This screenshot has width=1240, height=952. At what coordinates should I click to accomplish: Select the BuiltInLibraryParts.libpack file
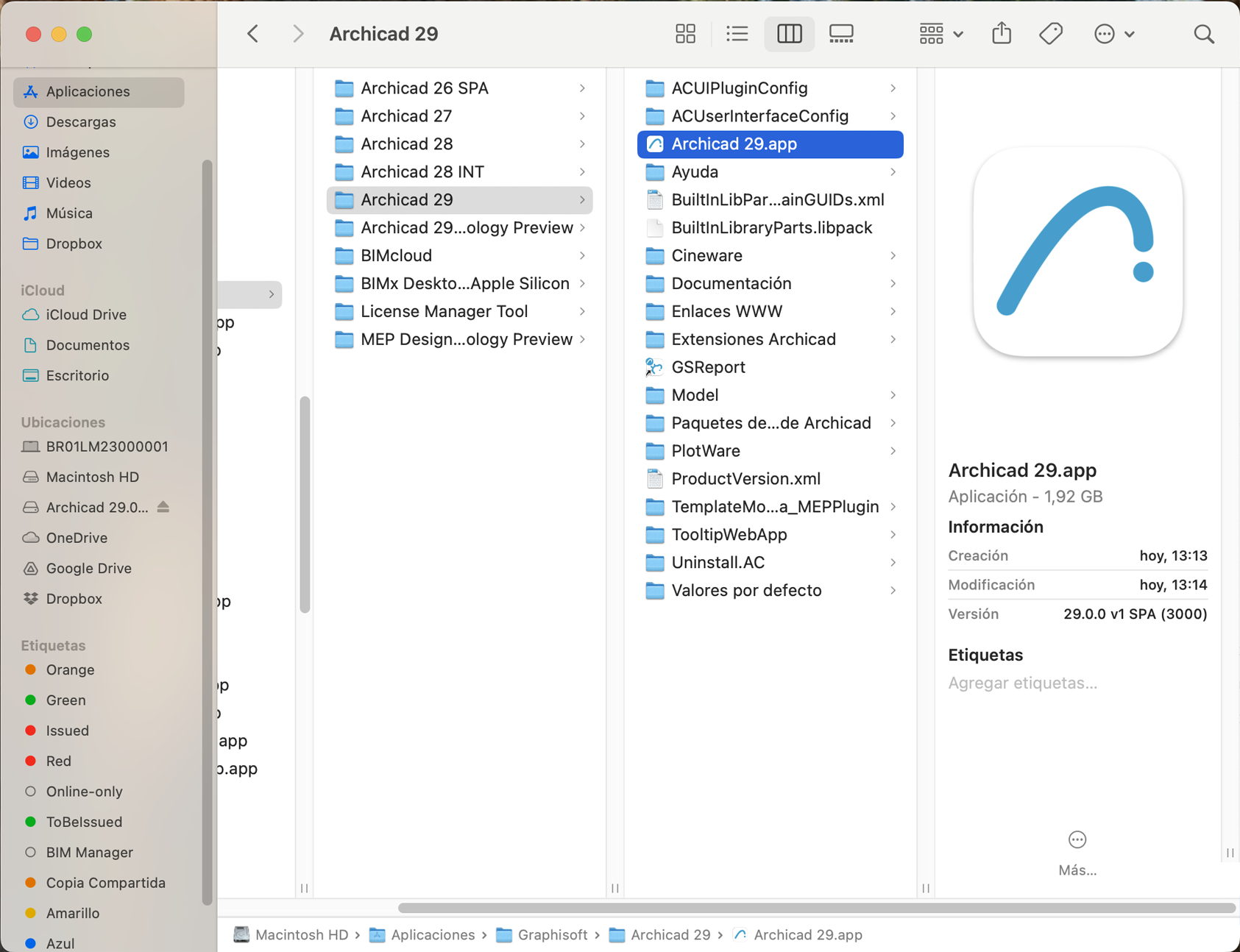(x=770, y=228)
